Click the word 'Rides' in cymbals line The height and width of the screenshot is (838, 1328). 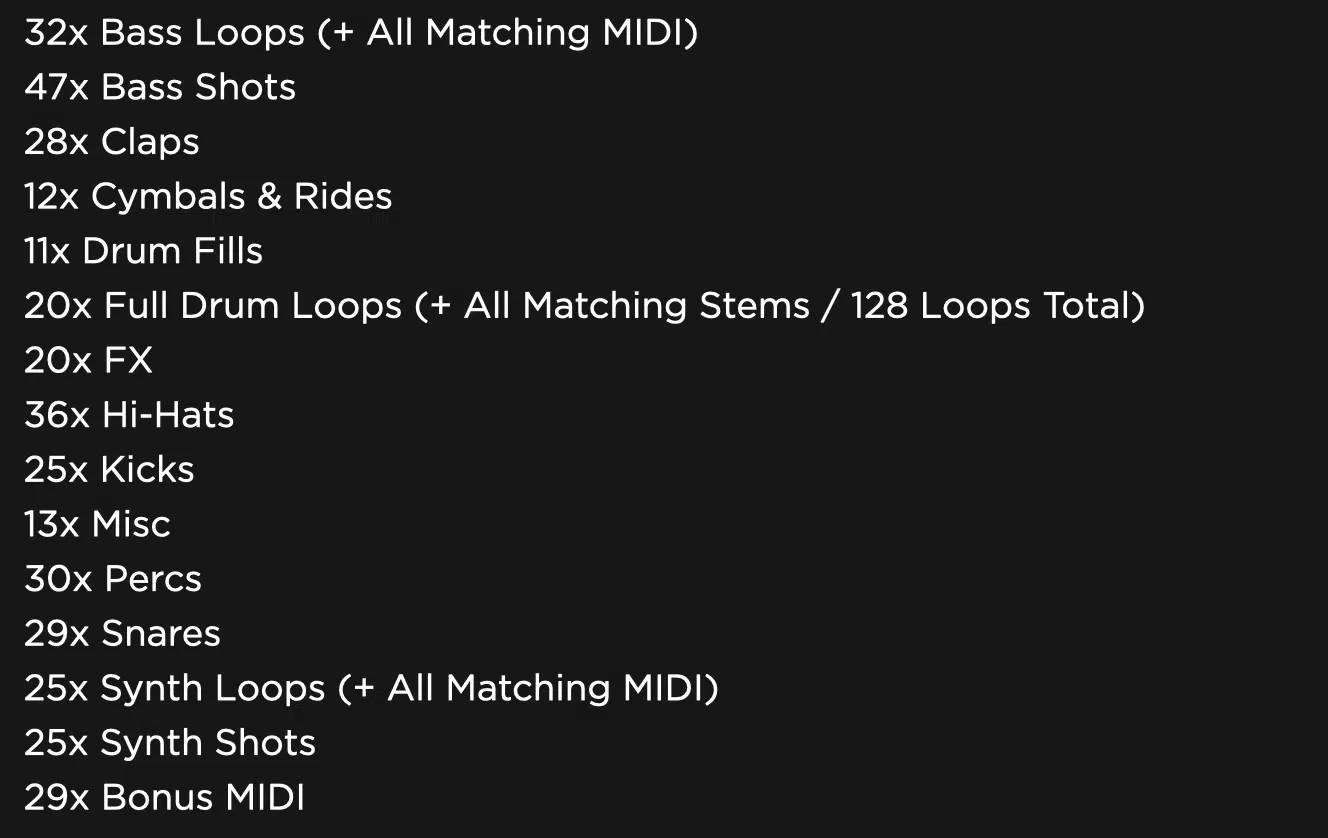[x=343, y=196]
